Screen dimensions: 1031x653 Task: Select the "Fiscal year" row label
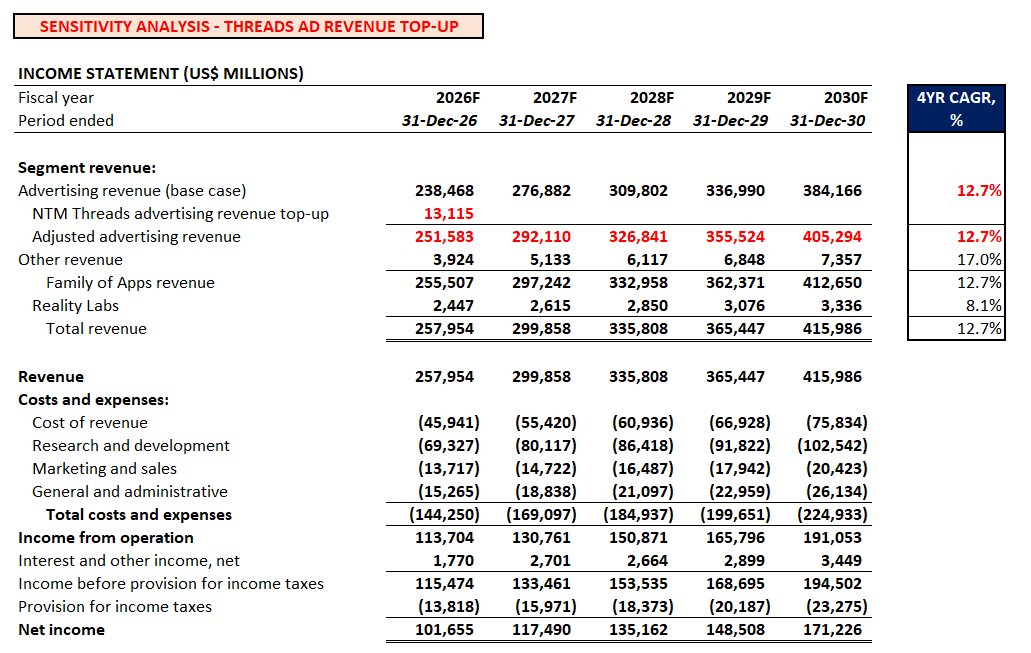[x=56, y=97]
